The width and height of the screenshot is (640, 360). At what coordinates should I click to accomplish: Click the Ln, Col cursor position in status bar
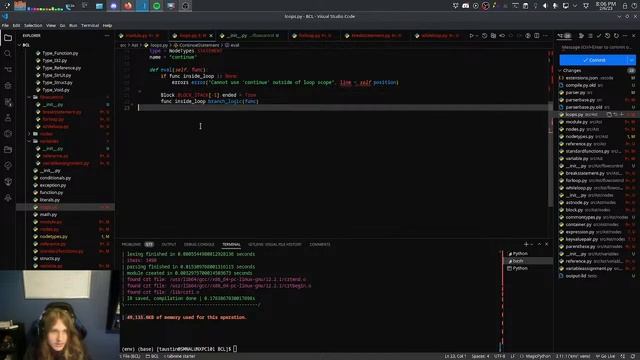455,356
